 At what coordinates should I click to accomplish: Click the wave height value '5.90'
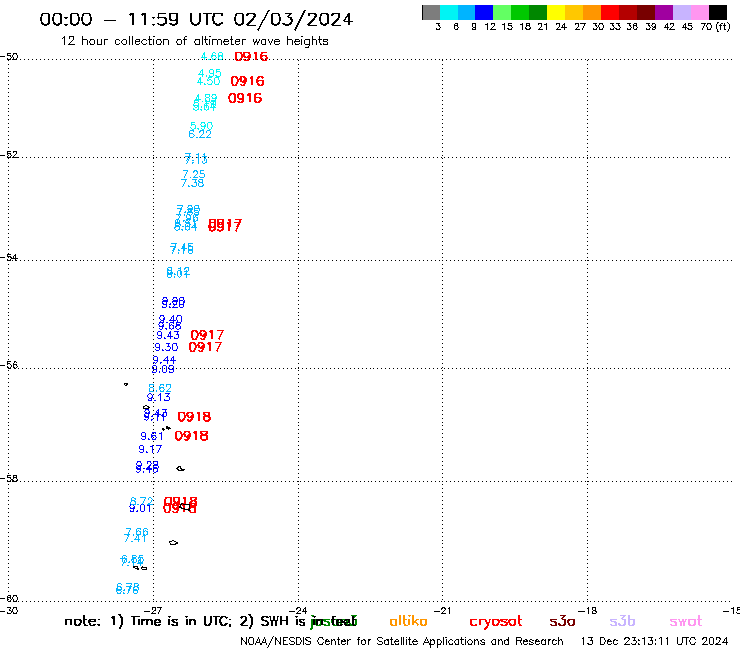202,126
